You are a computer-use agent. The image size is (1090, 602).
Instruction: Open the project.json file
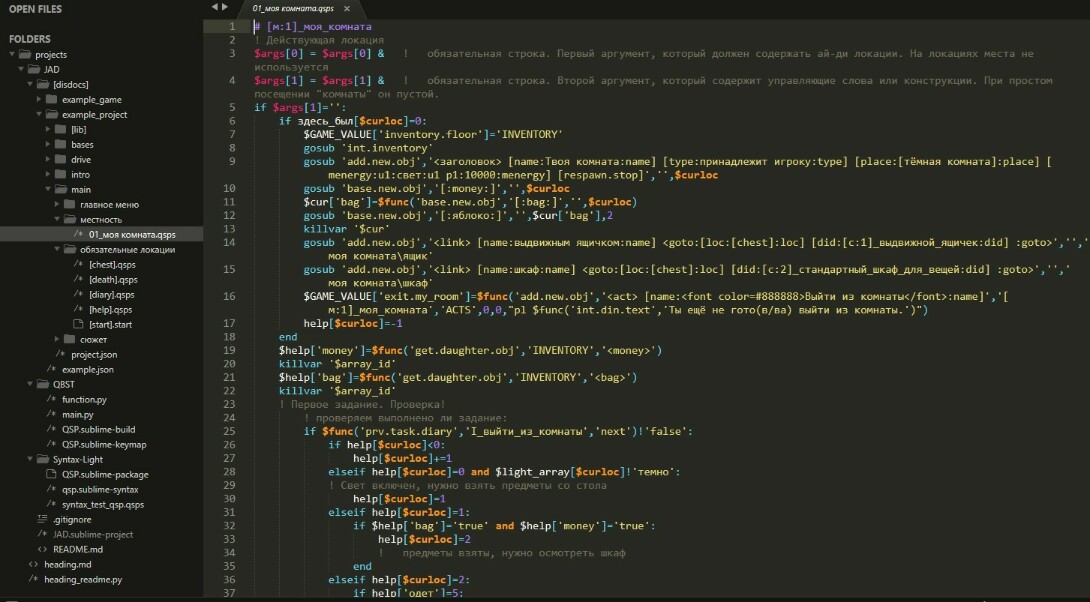[x=94, y=355]
